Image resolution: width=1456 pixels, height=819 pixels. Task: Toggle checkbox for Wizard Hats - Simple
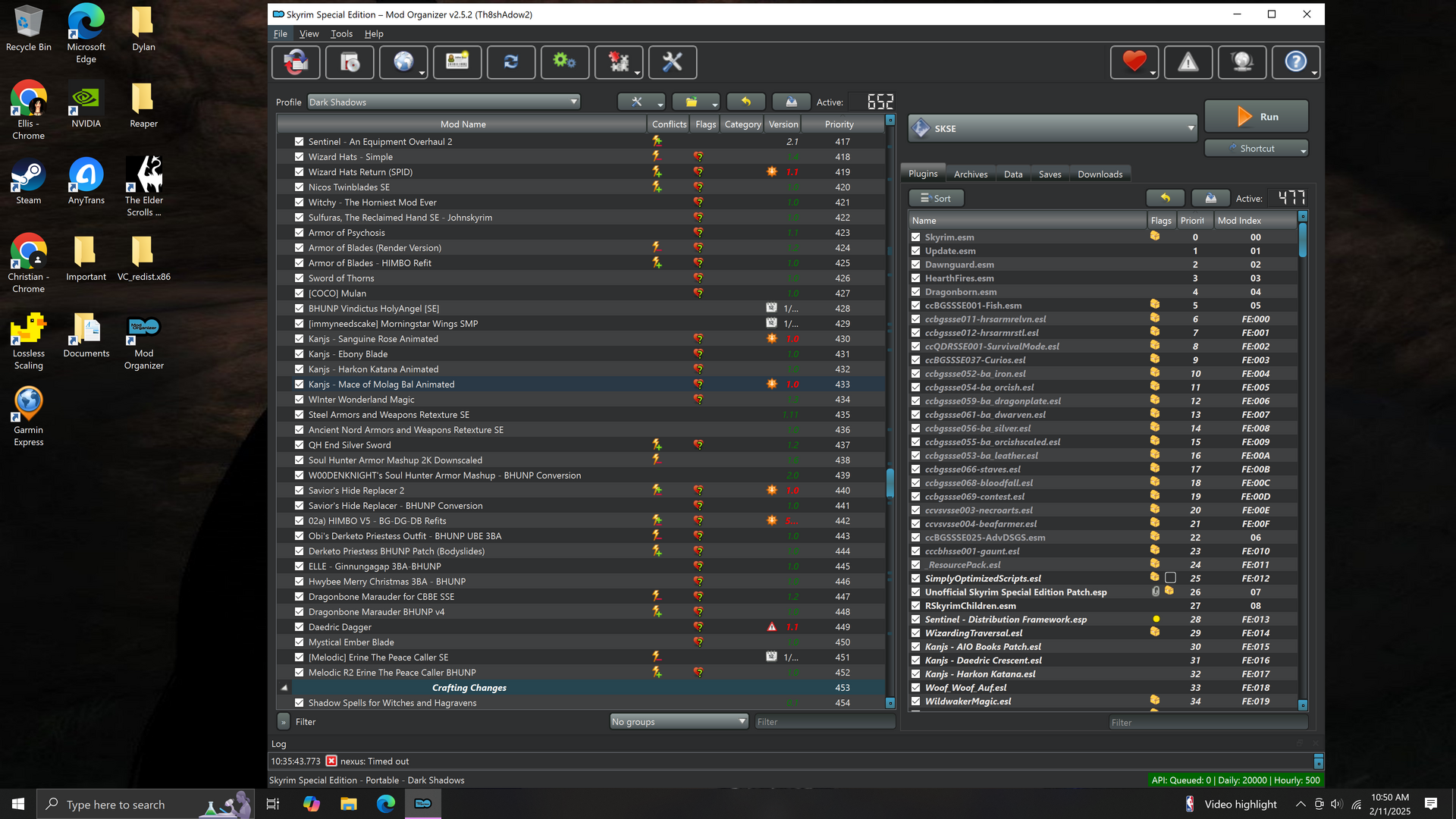(300, 157)
